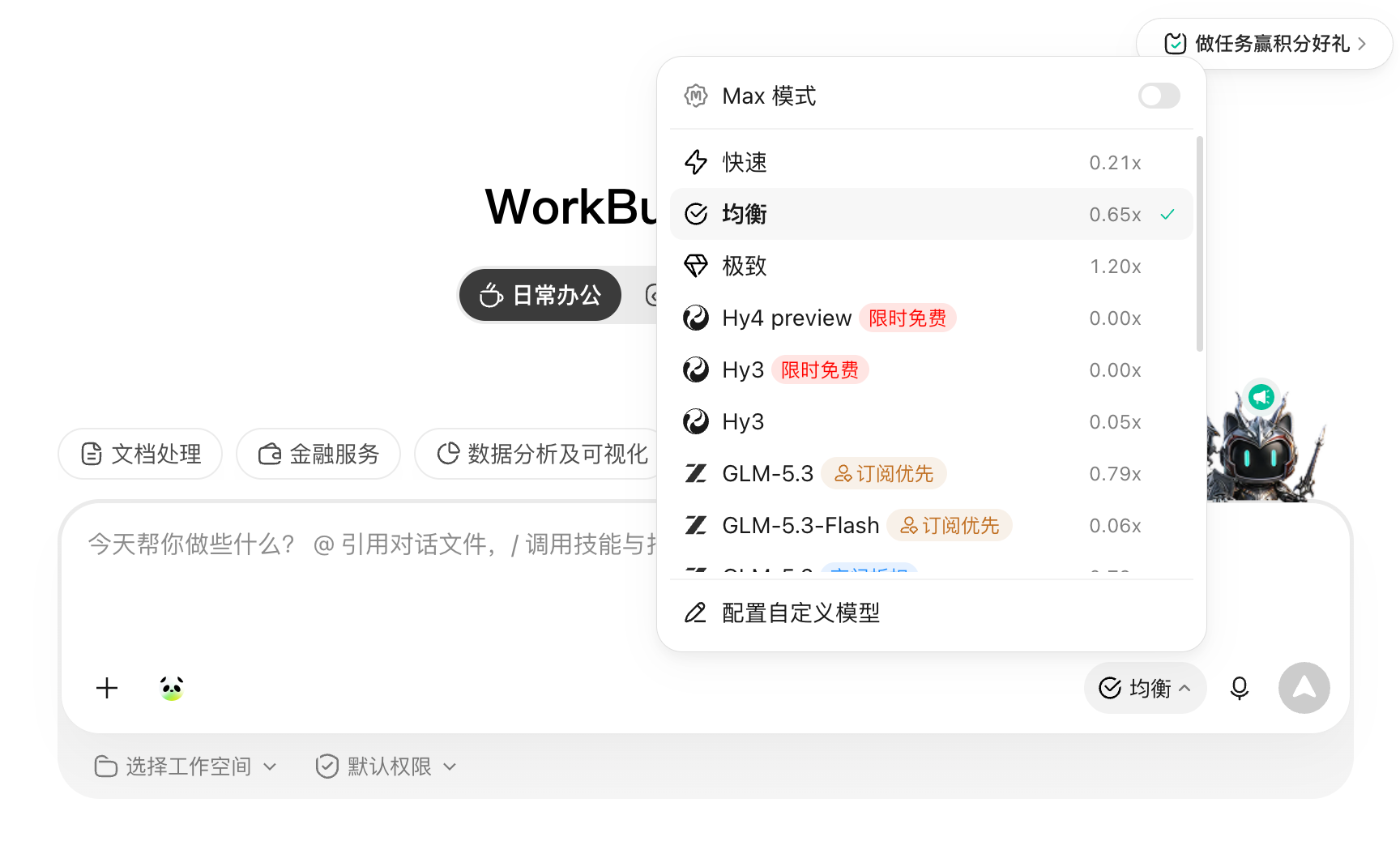This screenshot has width=1400, height=854.
Task: Toggle the Max 模式 switch
Action: (x=1159, y=96)
